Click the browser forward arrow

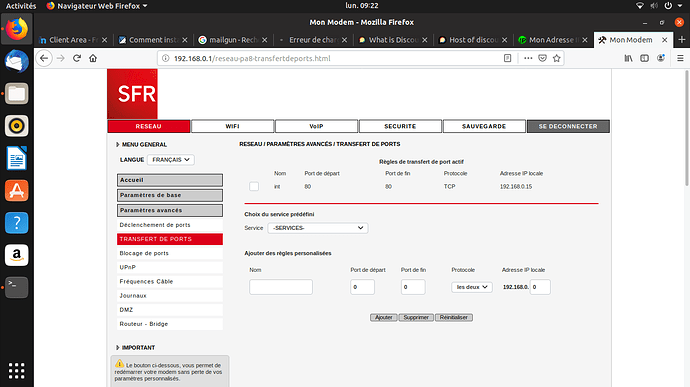(x=61, y=58)
